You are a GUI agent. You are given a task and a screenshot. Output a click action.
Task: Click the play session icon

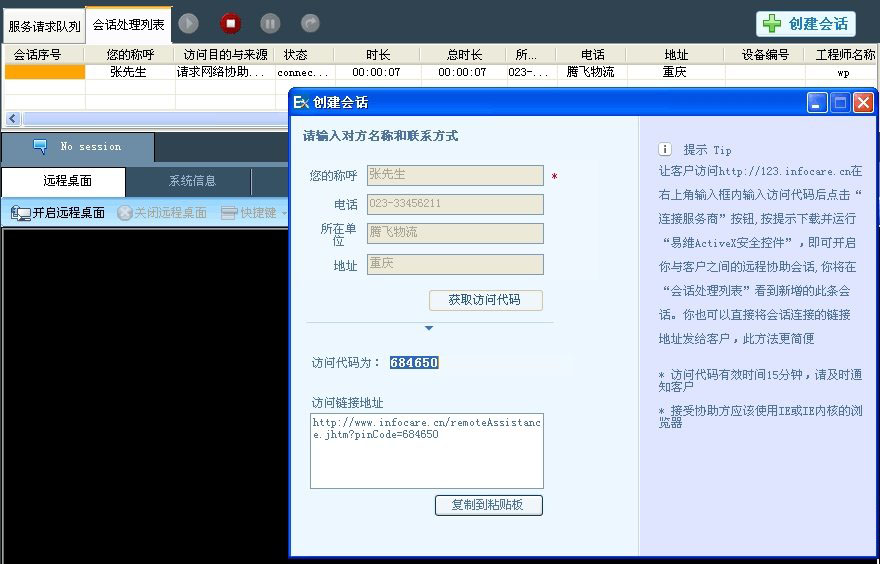(188, 23)
